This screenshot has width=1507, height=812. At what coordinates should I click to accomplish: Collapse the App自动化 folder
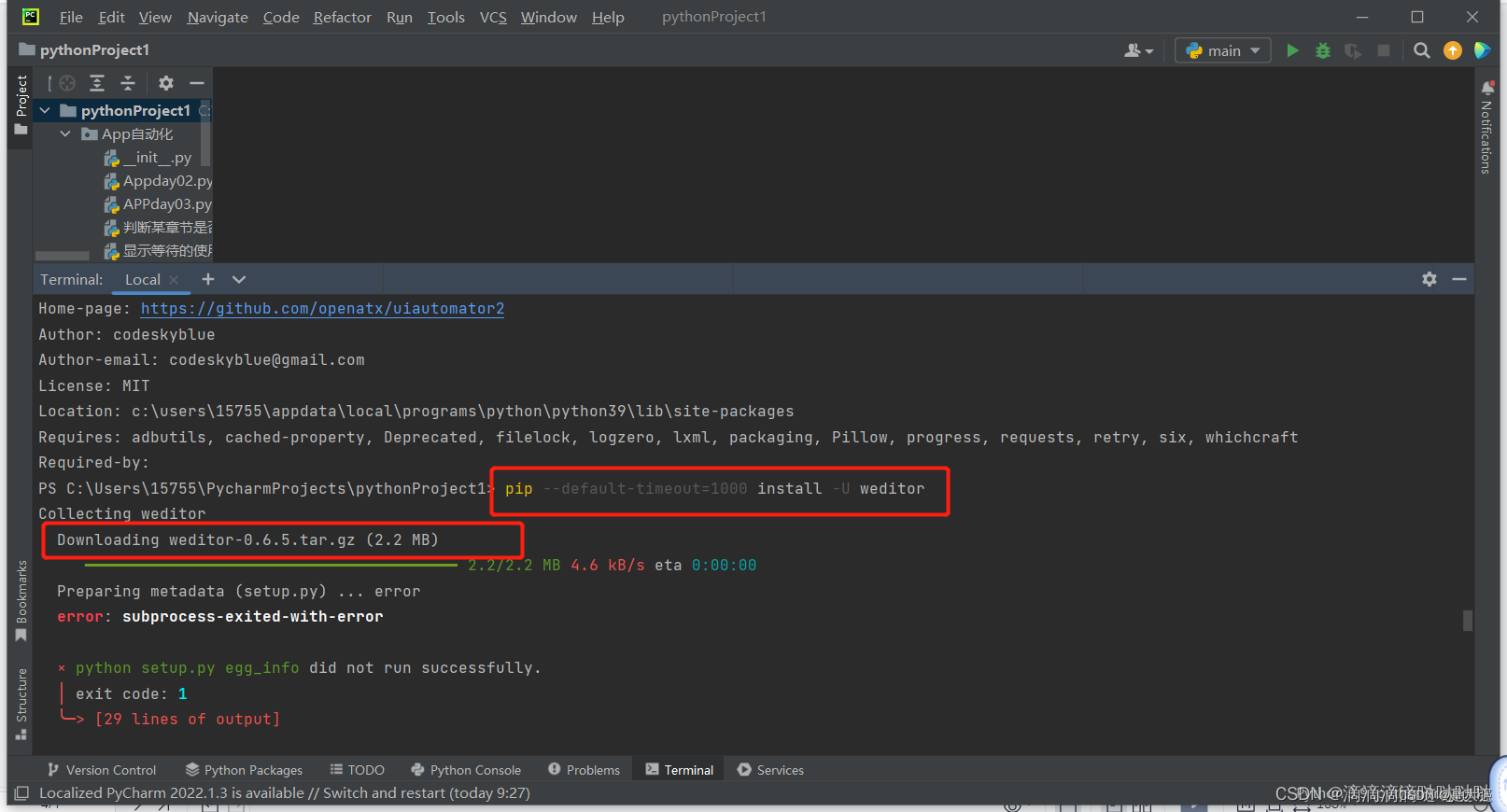[65, 134]
